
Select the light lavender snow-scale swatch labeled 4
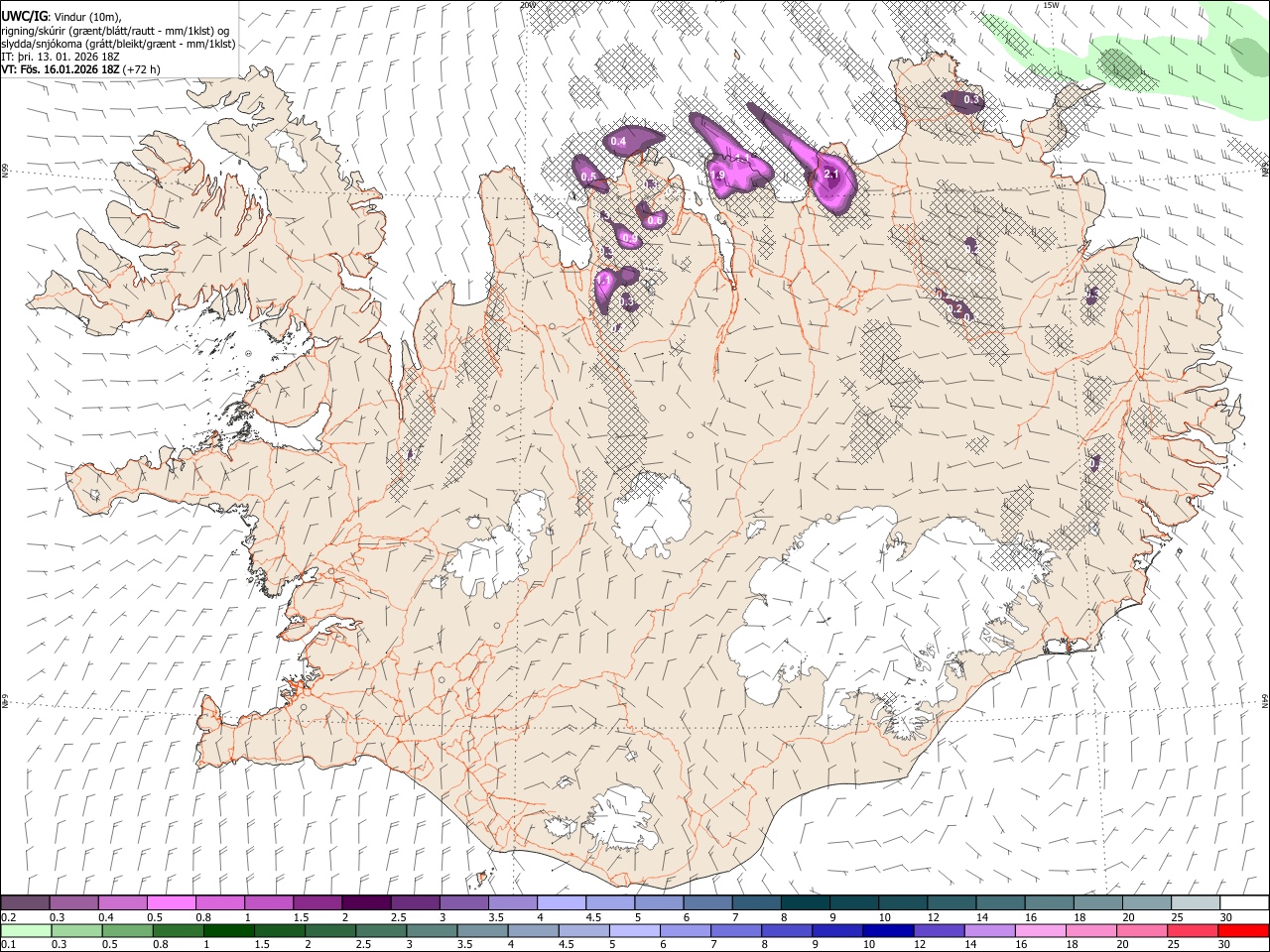[x=562, y=903]
